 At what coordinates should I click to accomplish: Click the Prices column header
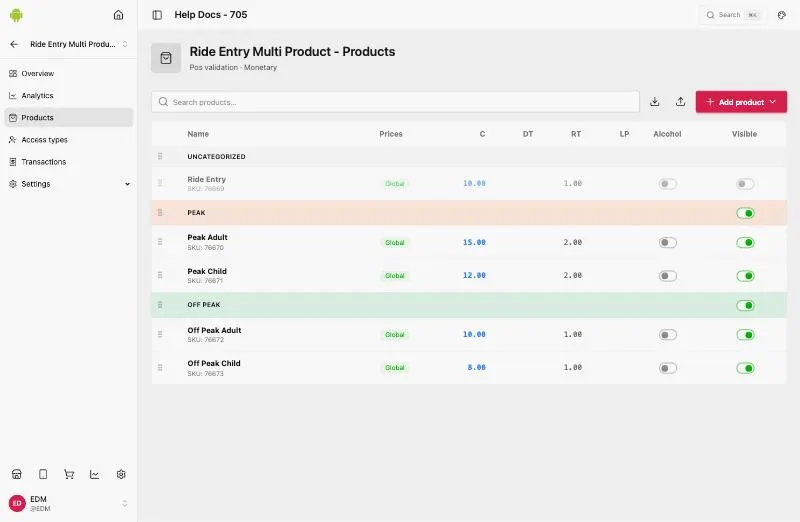[391, 134]
